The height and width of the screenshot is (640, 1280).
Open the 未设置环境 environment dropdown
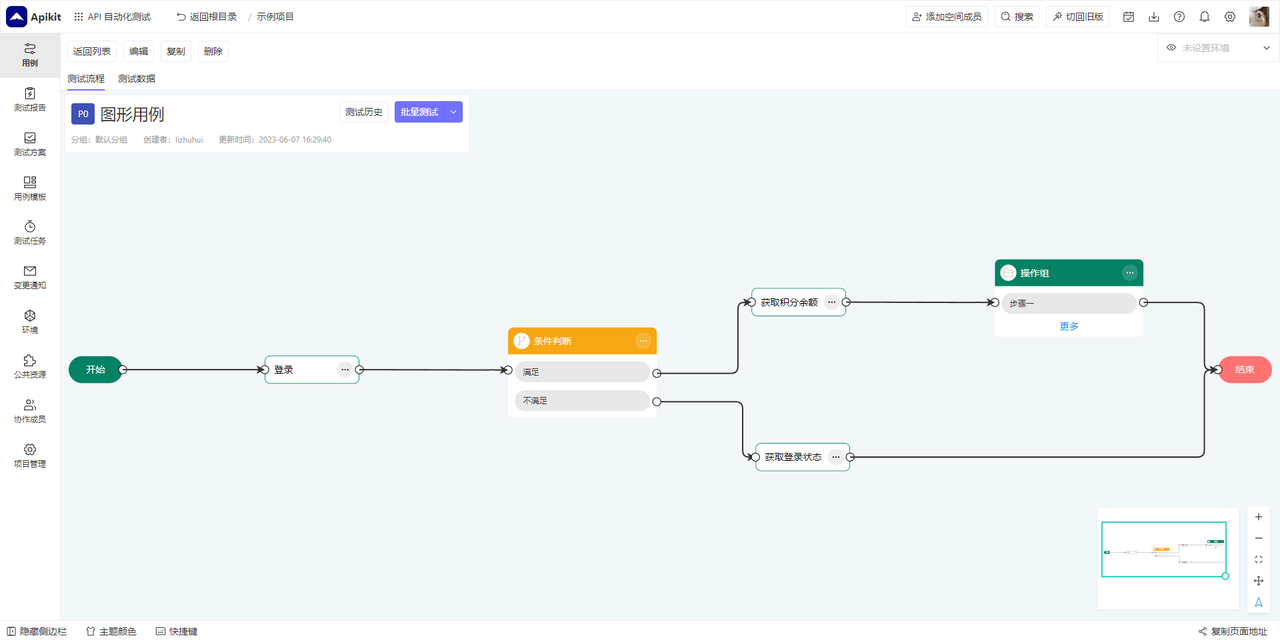pyautogui.click(x=1213, y=48)
